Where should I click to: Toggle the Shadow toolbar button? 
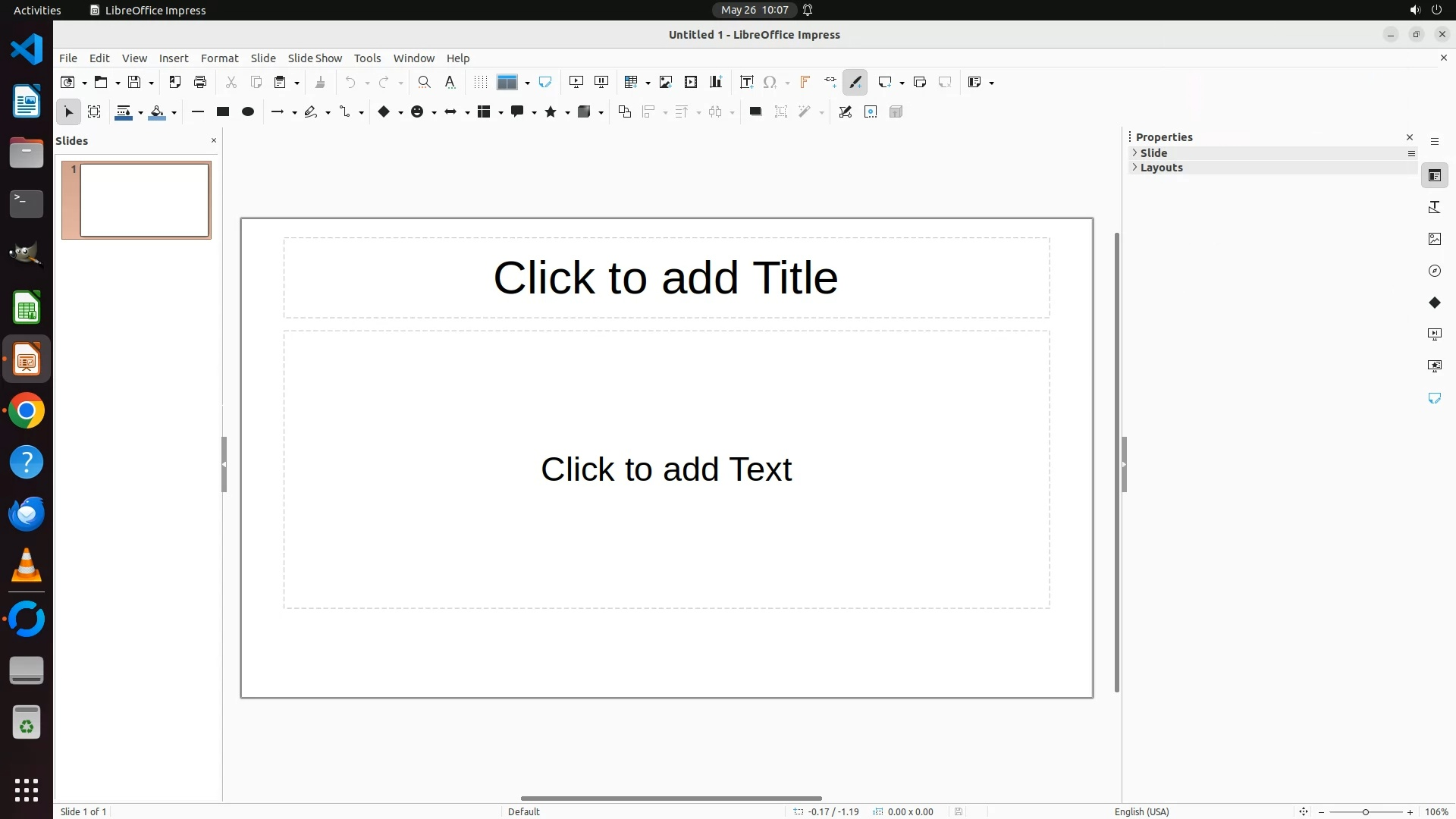755,111
